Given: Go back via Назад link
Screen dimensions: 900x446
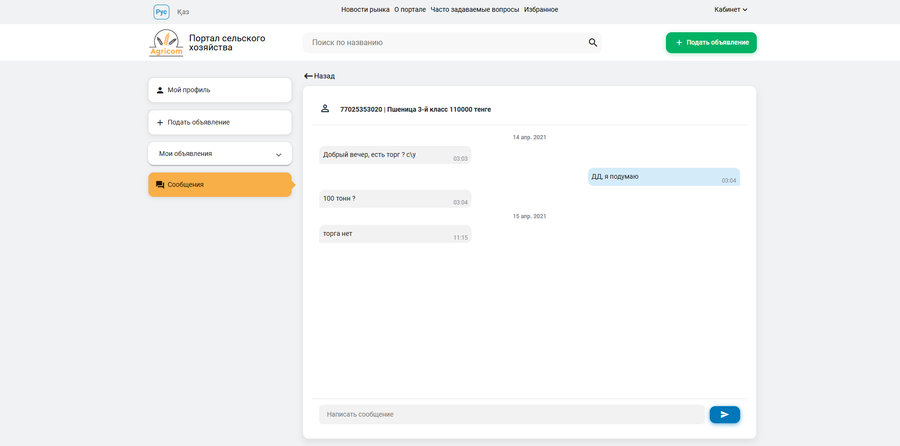Looking at the screenshot, I should point(320,76).
